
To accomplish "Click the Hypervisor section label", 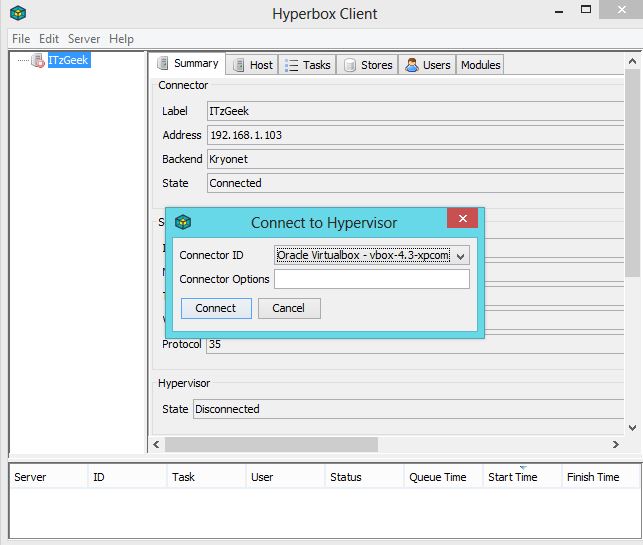I will (184, 383).
